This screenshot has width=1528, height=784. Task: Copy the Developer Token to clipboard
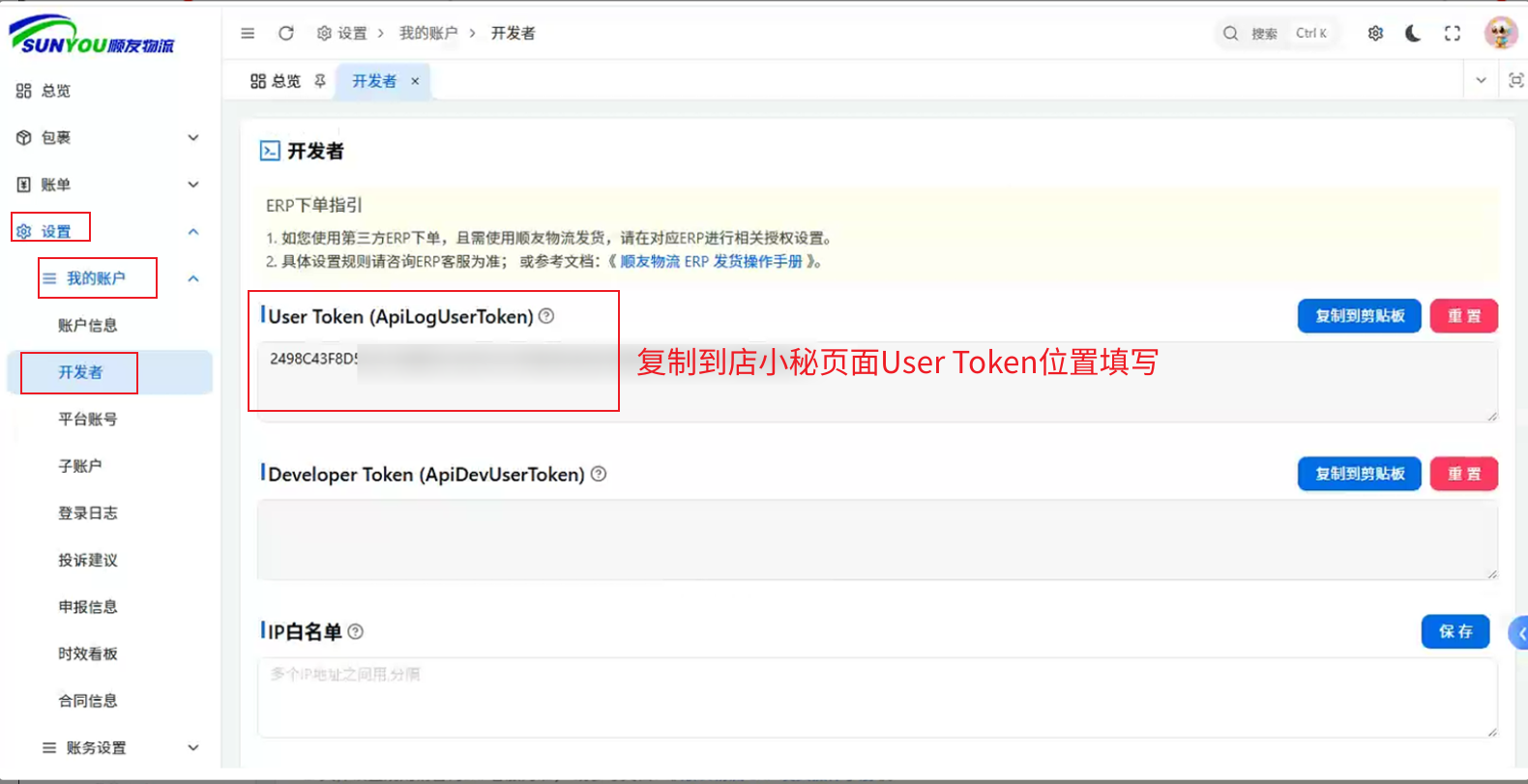click(x=1359, y=474)
